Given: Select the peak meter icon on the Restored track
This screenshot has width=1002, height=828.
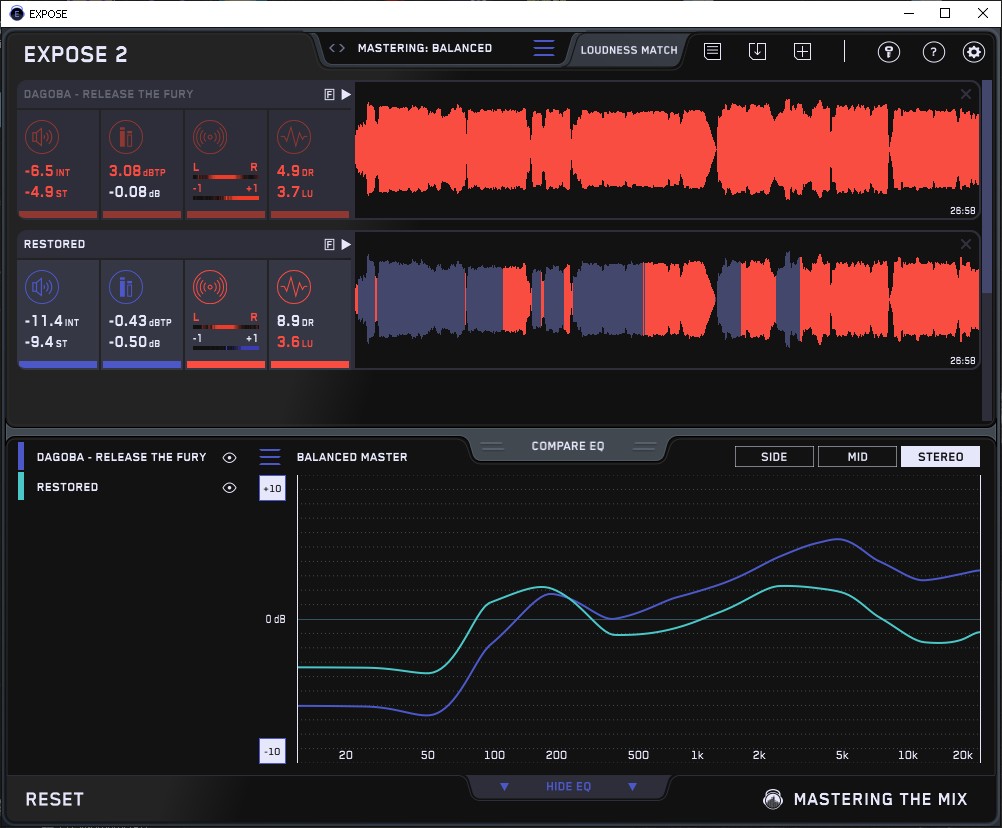Looking at the screenshot, I should point(126,287).
